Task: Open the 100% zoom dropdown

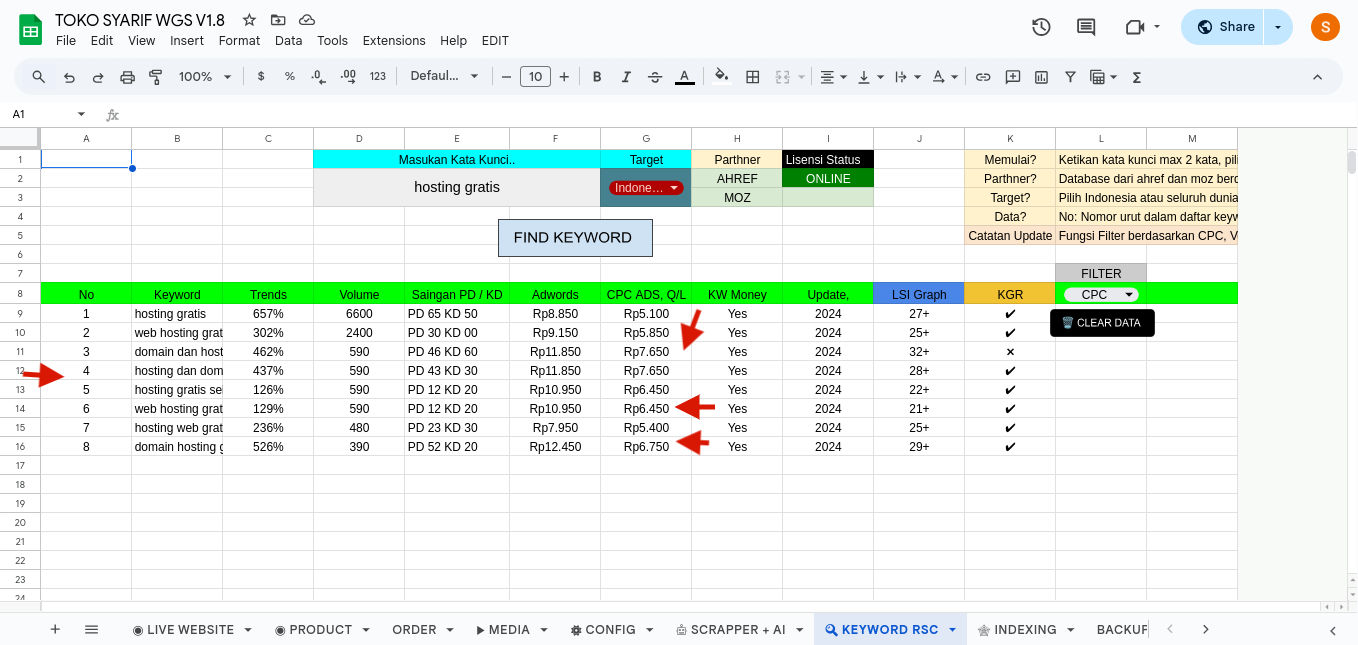Action: point(204,76)
